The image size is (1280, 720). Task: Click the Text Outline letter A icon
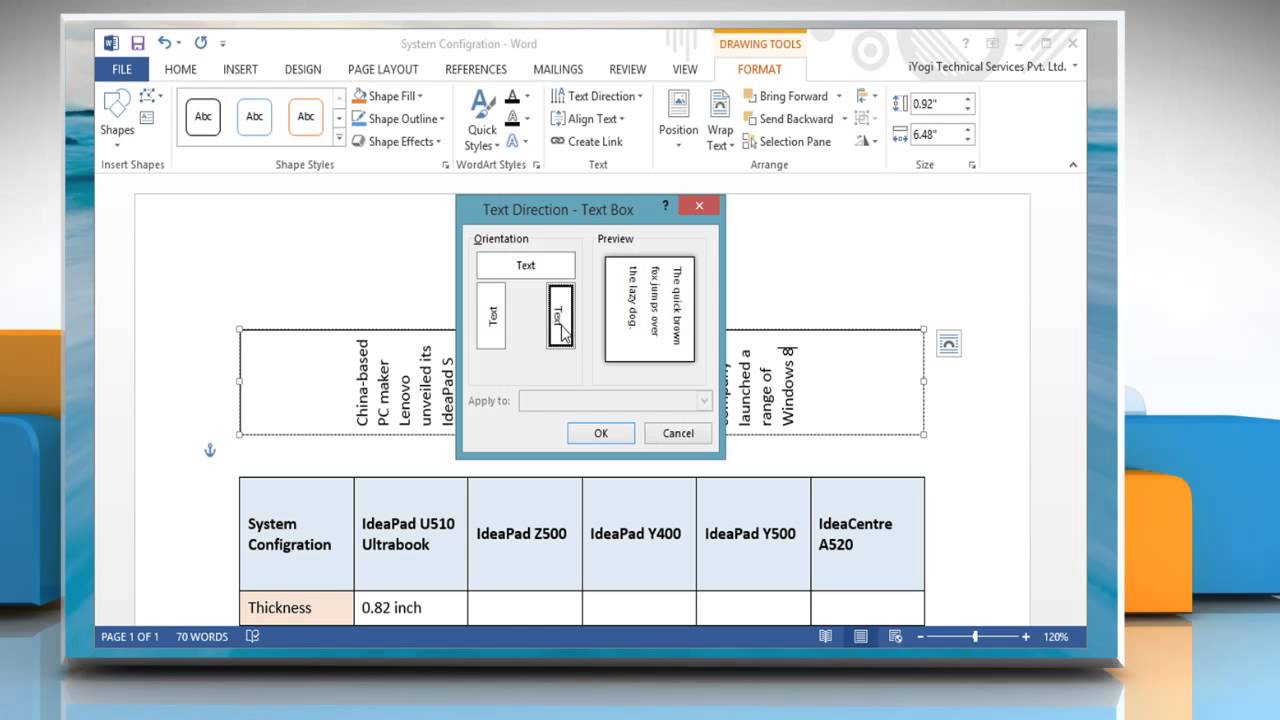(x=512, y=119)
